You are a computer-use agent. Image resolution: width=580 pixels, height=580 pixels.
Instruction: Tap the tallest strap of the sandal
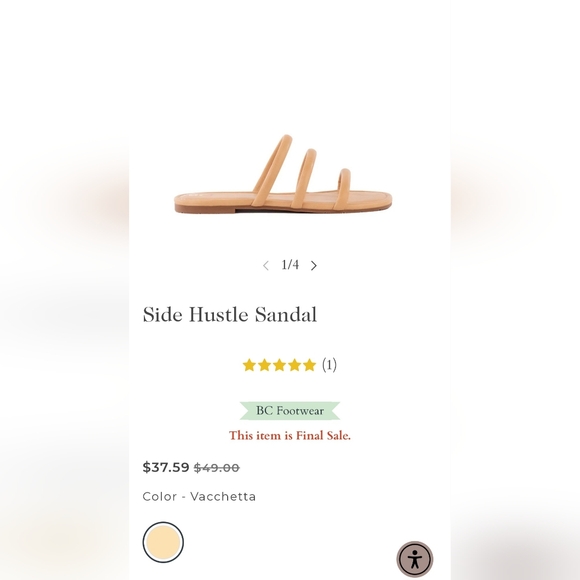[x=273, y=169]
